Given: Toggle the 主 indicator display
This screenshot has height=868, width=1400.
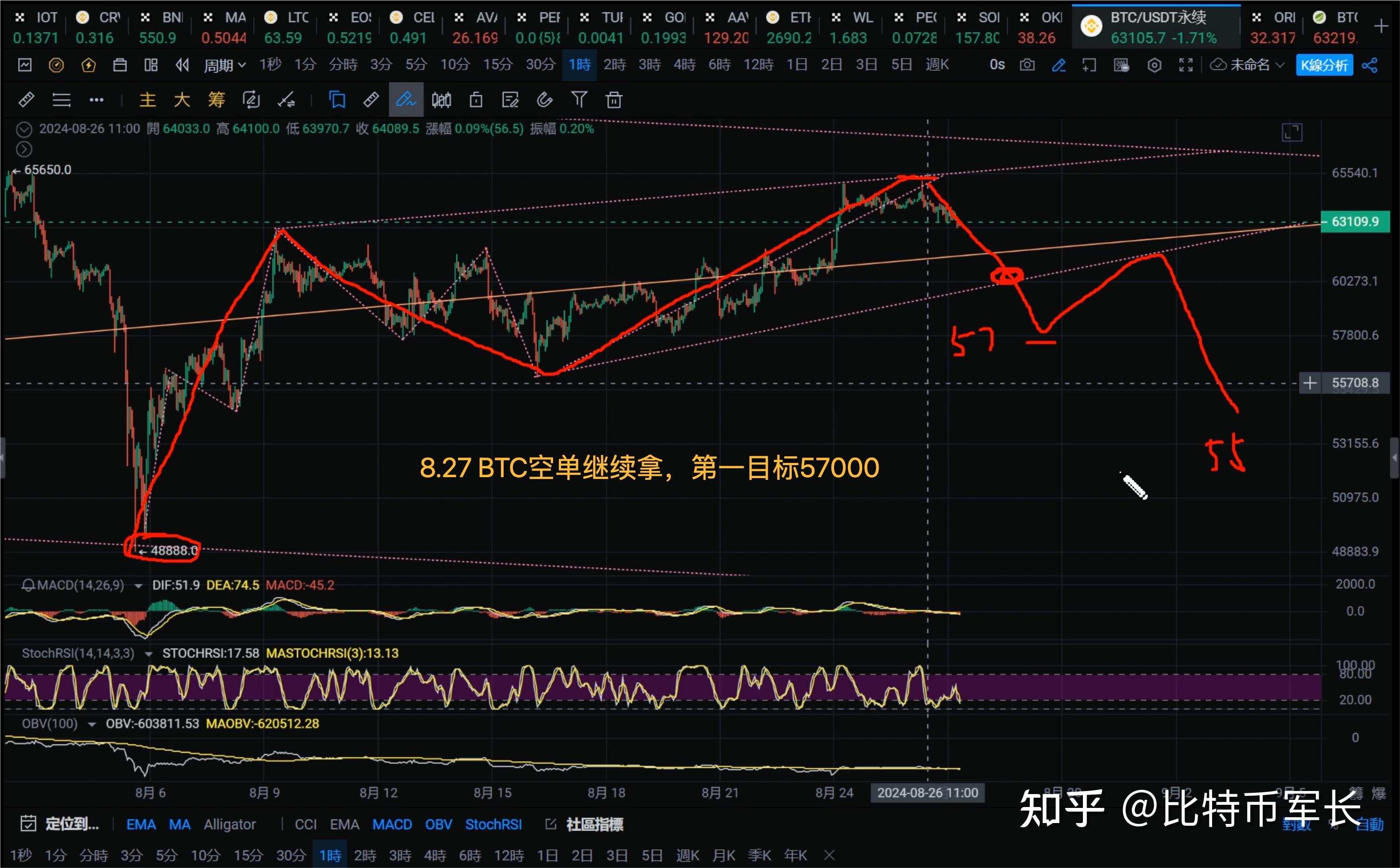Looking at the screenshot, I should pyautogui.click(x=147, y=99).
